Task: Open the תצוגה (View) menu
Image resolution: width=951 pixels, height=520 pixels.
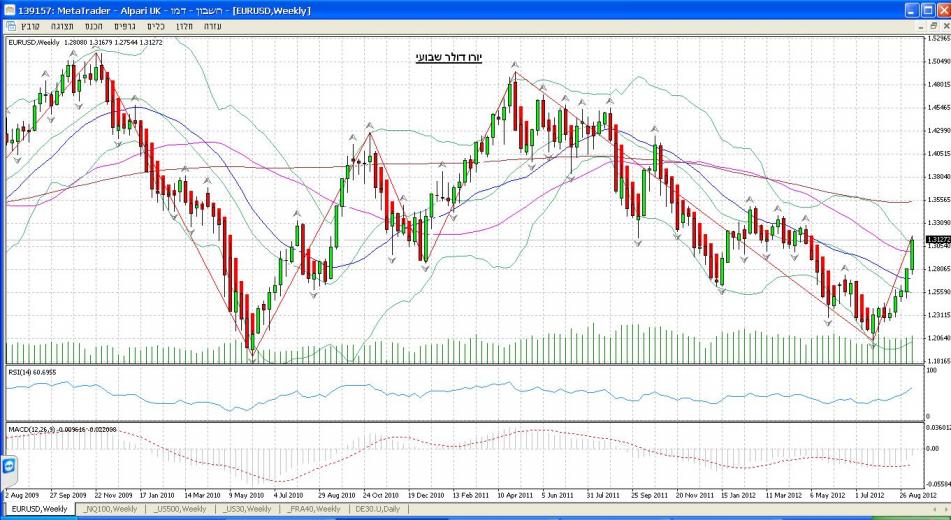Action: tap(62, 25)
